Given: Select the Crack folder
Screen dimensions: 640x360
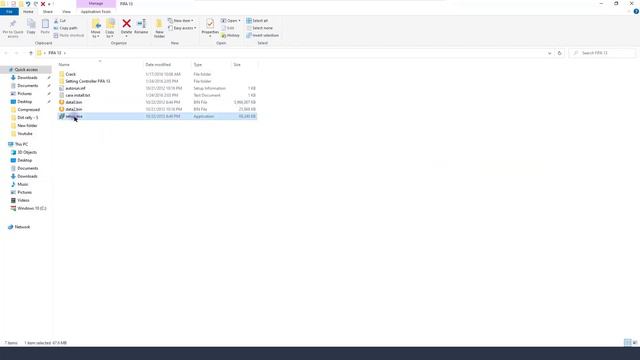Looking at the screenshot, I should [71, 74].
